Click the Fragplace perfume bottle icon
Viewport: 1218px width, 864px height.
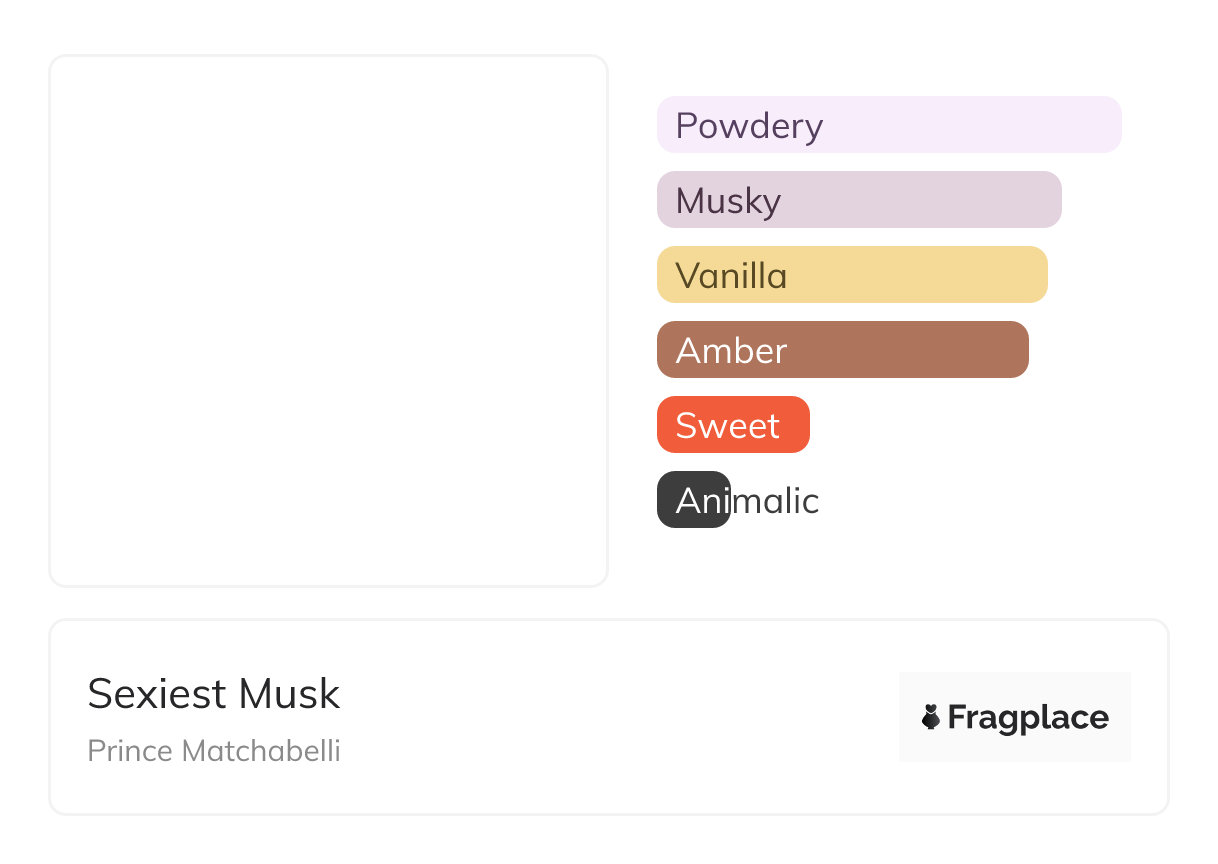[931, 717]
